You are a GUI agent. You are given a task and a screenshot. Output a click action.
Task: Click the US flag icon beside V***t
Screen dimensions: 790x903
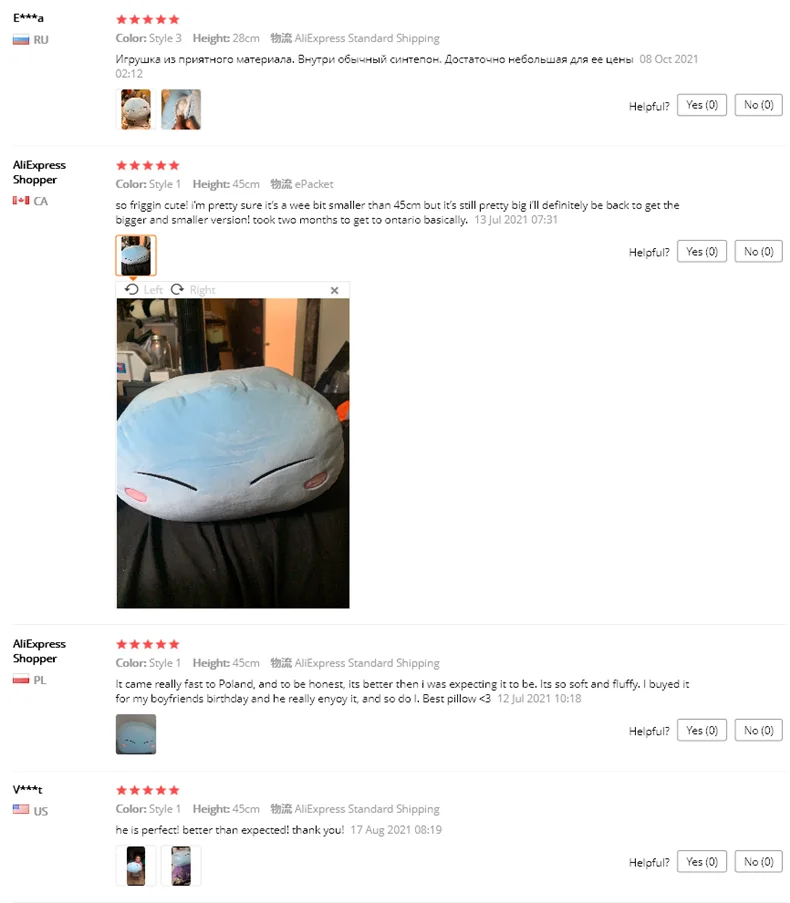point(21,809)
